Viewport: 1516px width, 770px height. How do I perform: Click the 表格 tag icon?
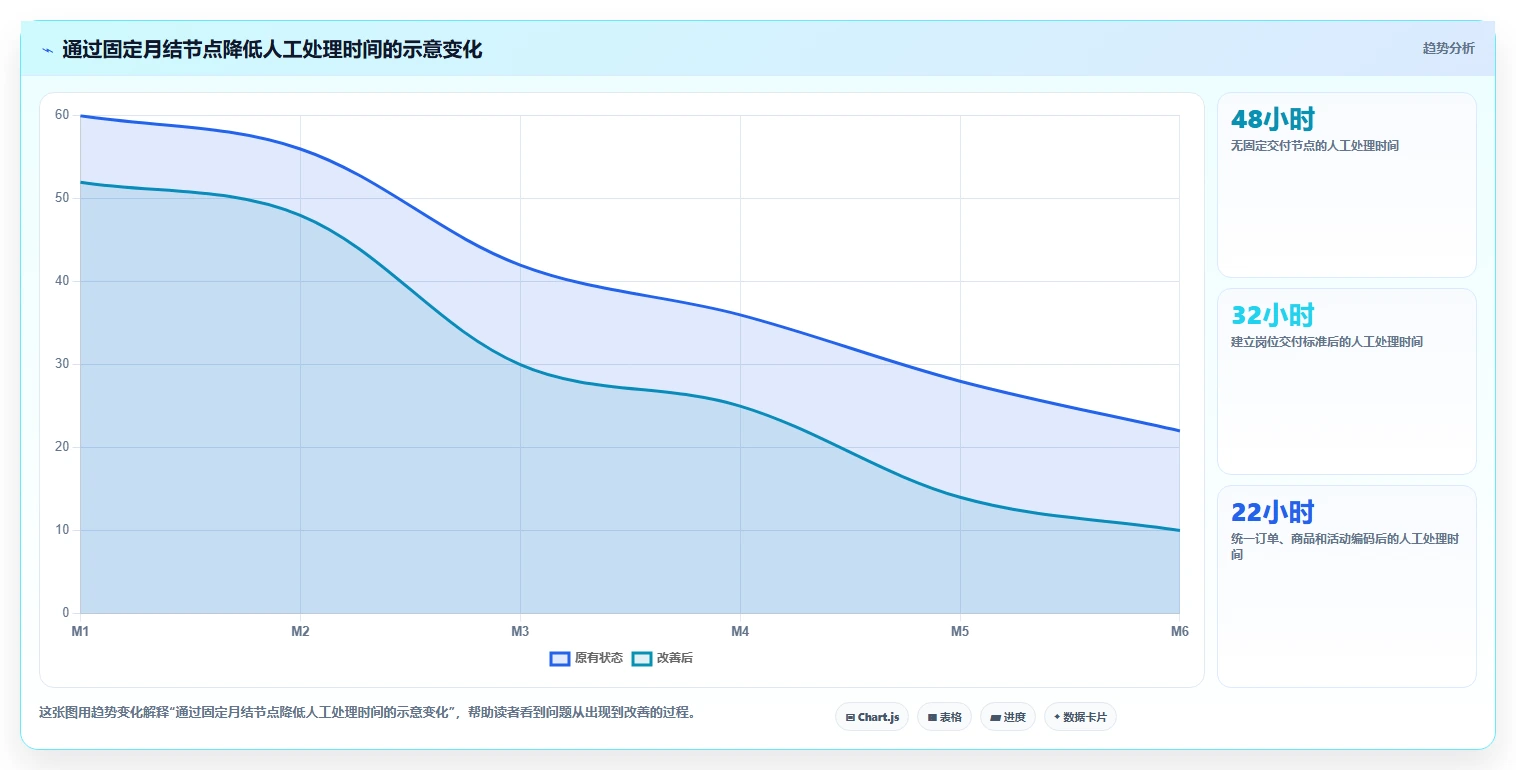[x=932, y=717]
